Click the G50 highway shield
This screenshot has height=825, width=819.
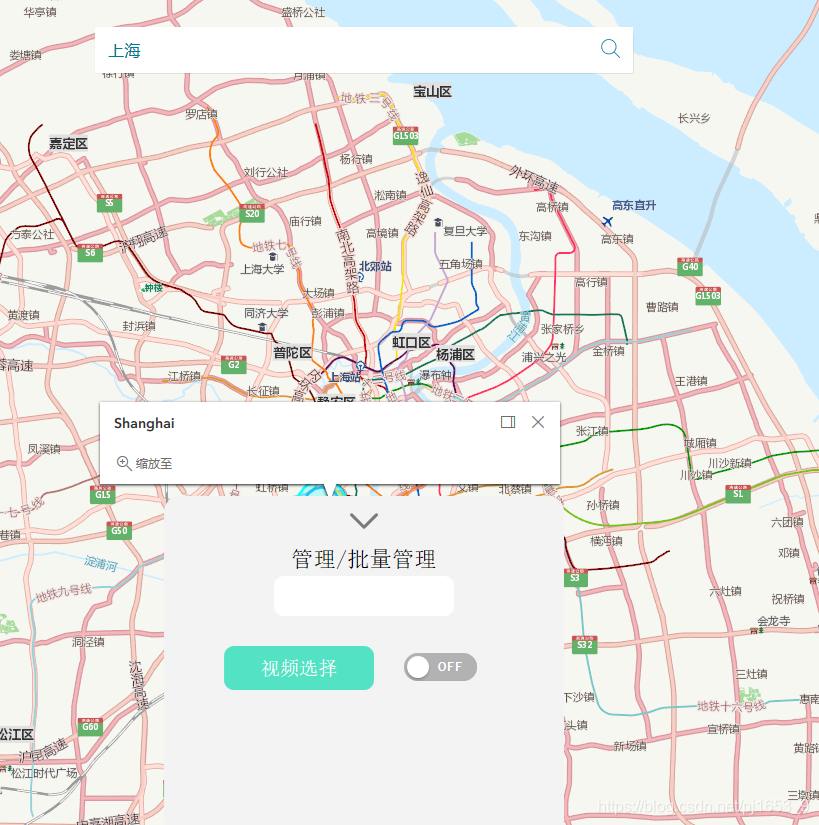pos(119,530)
